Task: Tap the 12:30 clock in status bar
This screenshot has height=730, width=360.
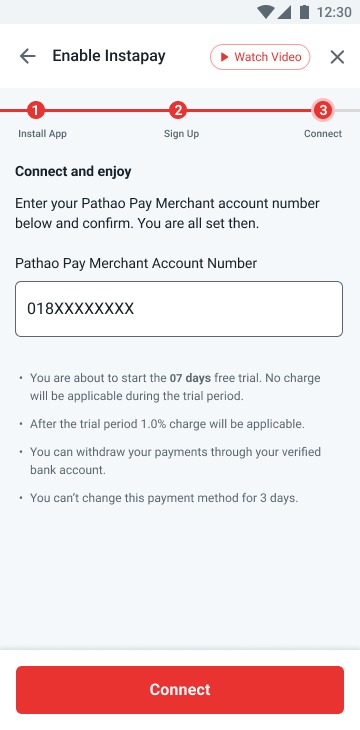Action: (x=334, y=12)
